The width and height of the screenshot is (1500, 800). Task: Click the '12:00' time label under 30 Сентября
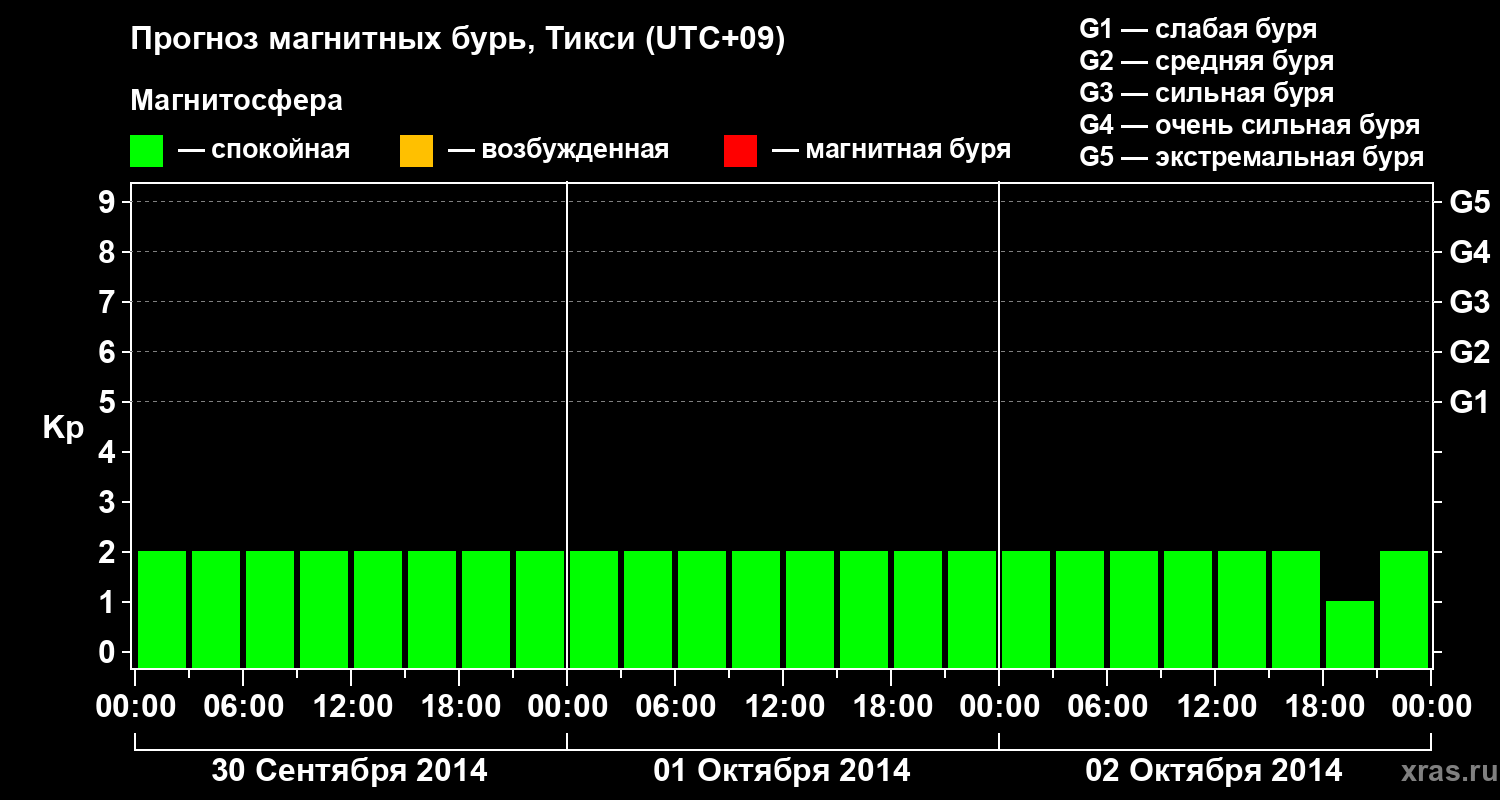(x=351, y=707)
